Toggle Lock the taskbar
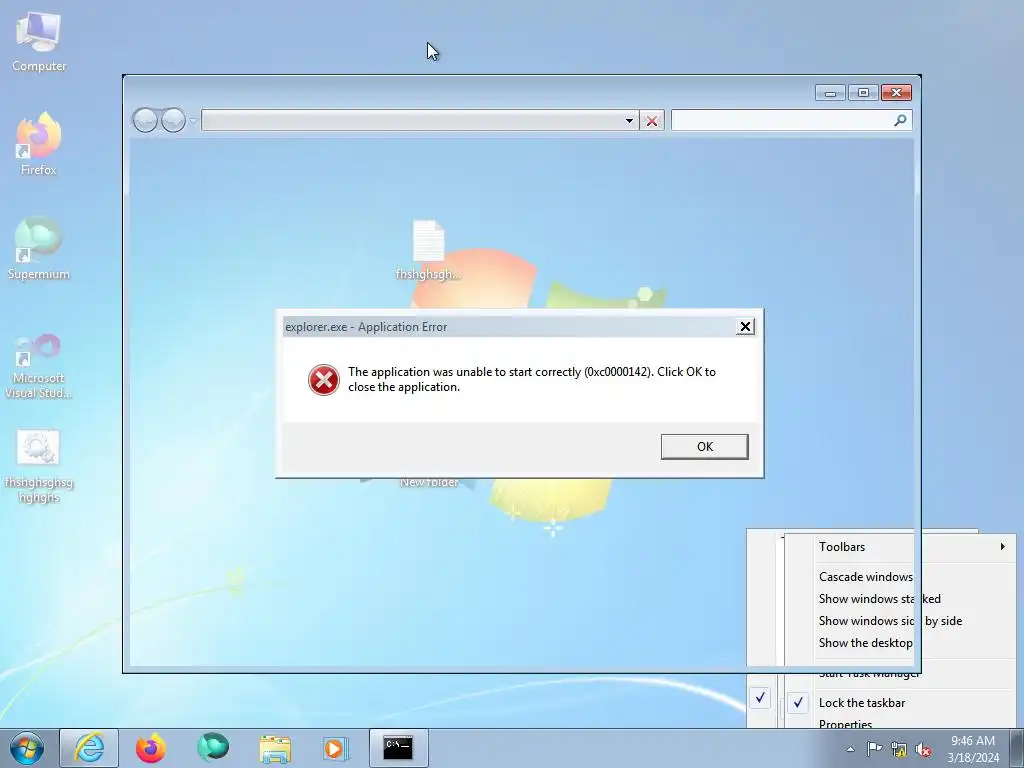Image resolution: width=1024 pixels, height=768 pixels. (901, 703)
